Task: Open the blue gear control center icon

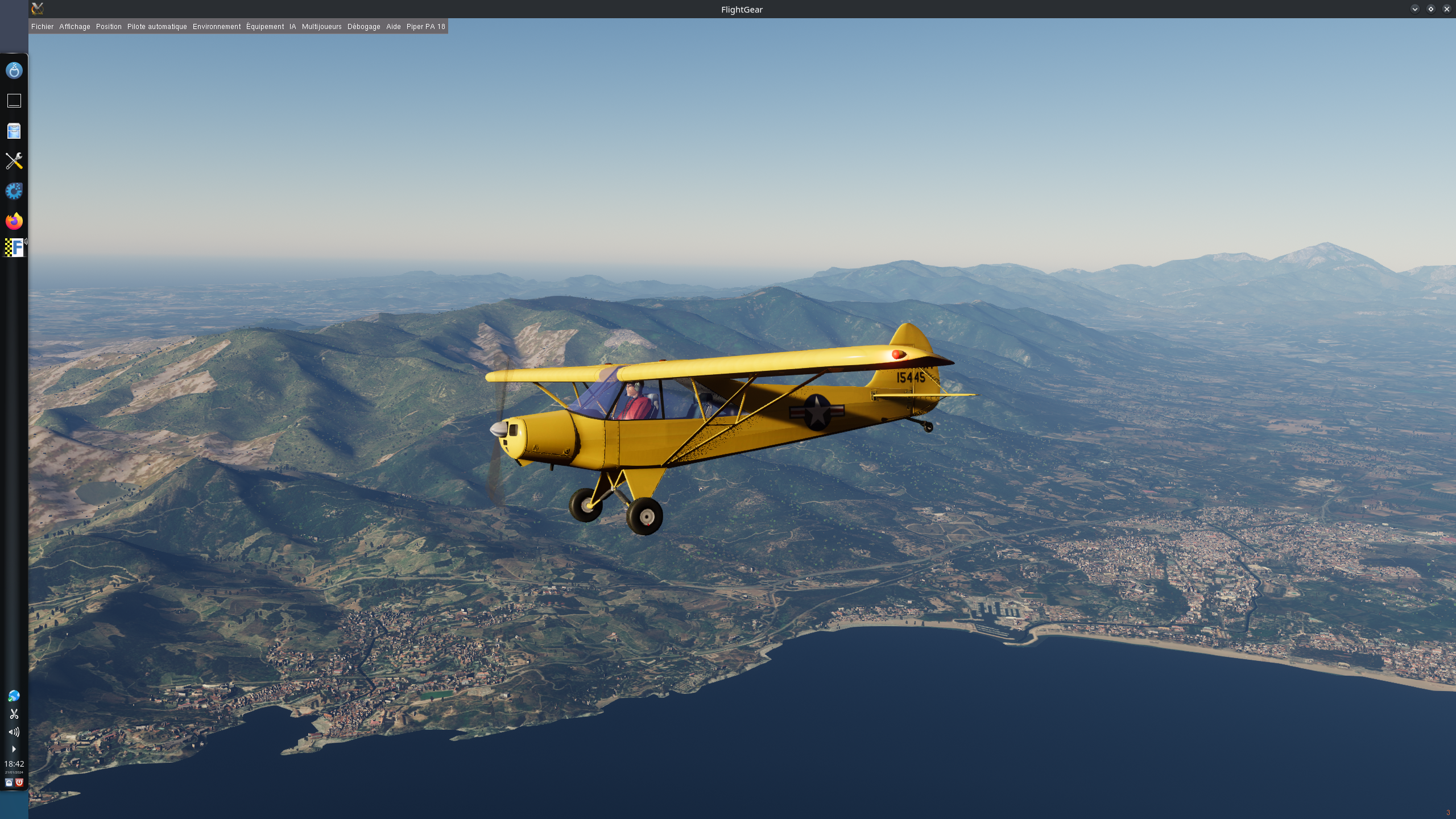Action: (x=14, y=191)
